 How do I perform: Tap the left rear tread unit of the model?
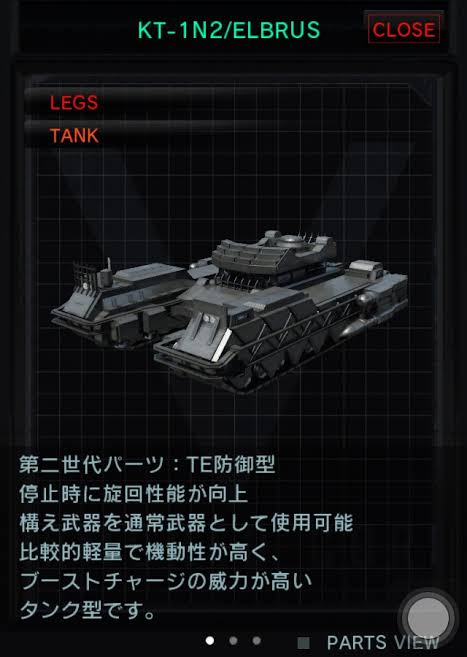click(121, 303)
